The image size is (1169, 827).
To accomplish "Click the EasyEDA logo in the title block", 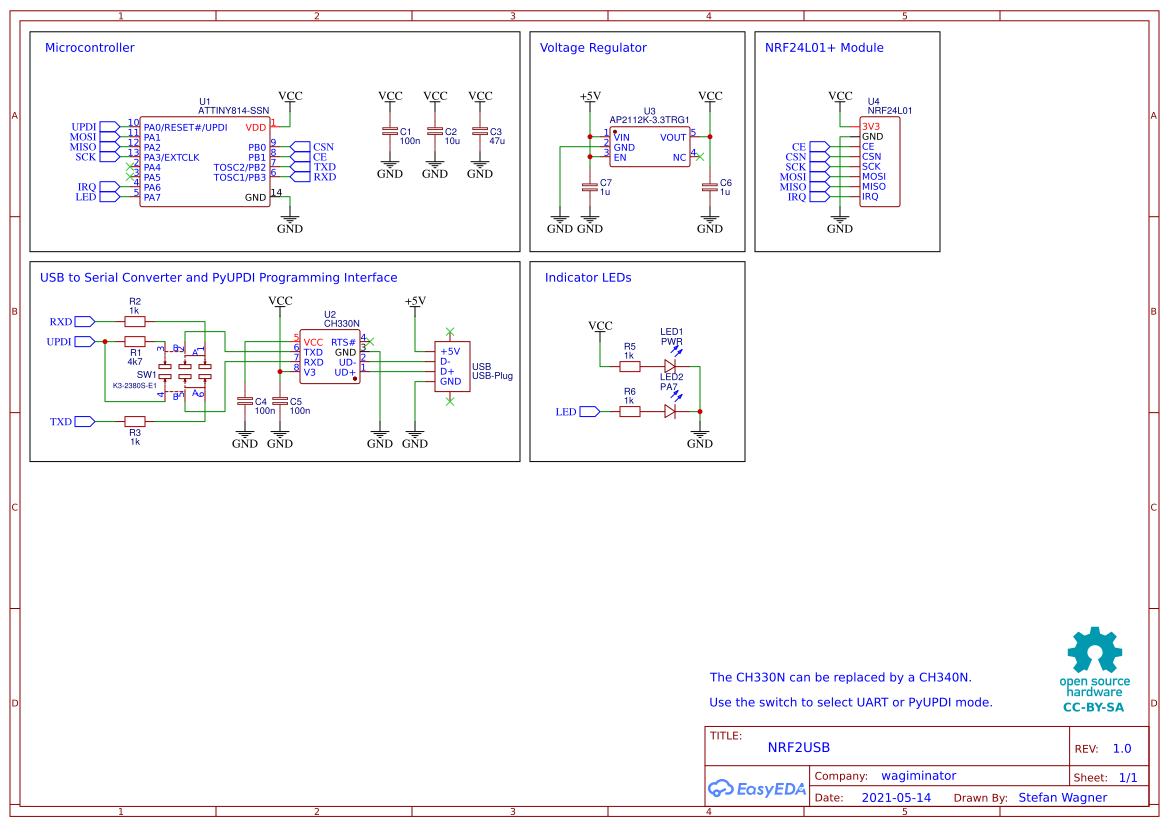I will click(757, 788).
